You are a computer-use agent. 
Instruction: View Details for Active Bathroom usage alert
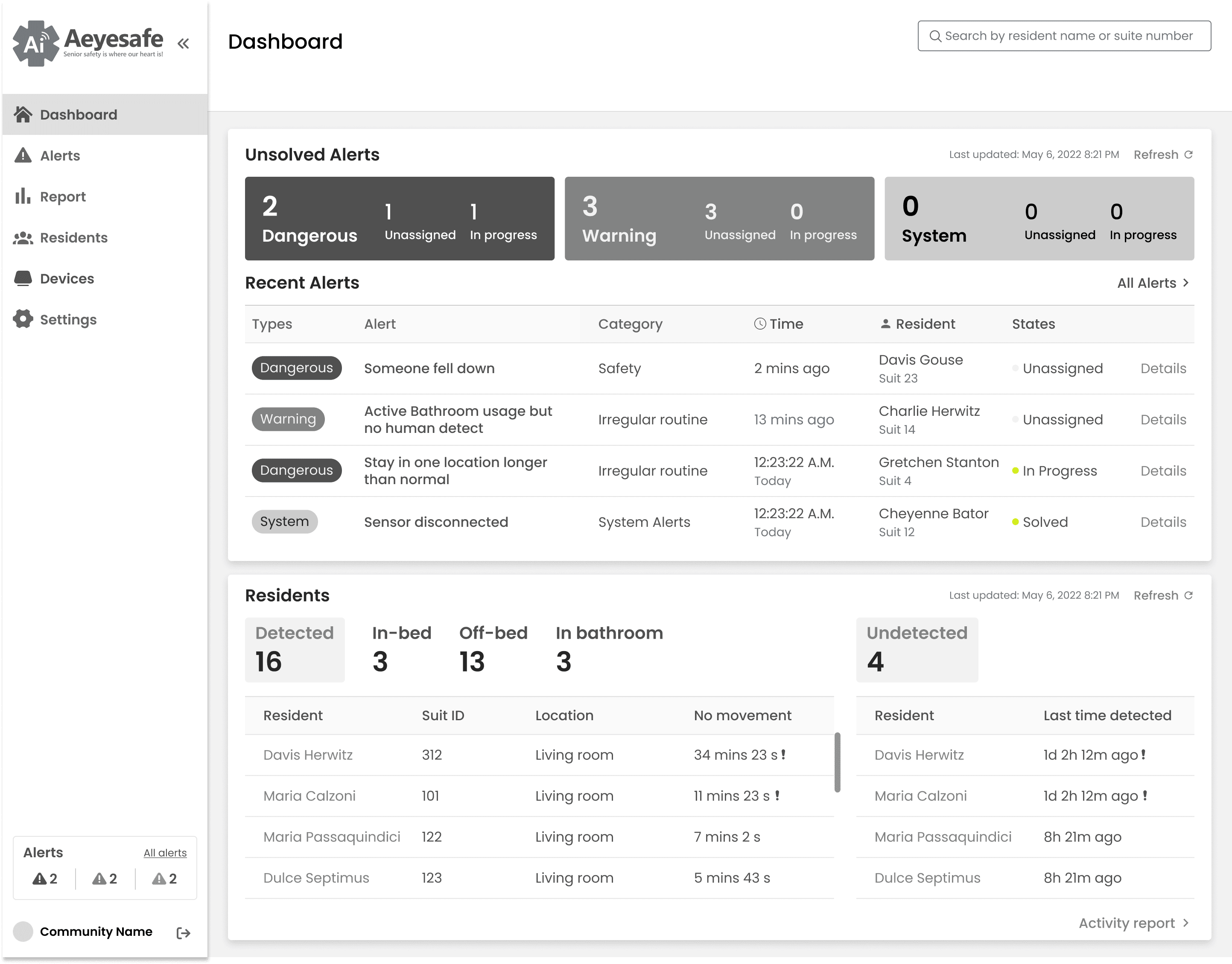click(1163, 419)
